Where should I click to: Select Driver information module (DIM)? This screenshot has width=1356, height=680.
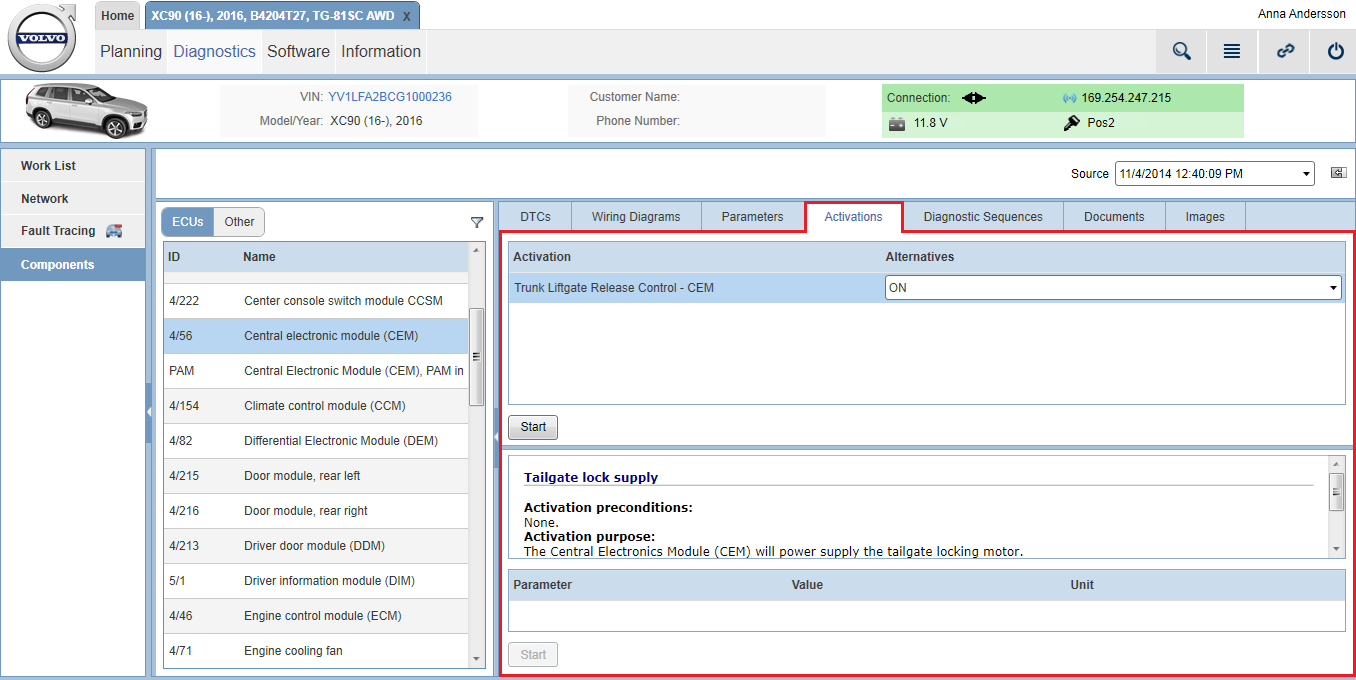coord(316,581)
